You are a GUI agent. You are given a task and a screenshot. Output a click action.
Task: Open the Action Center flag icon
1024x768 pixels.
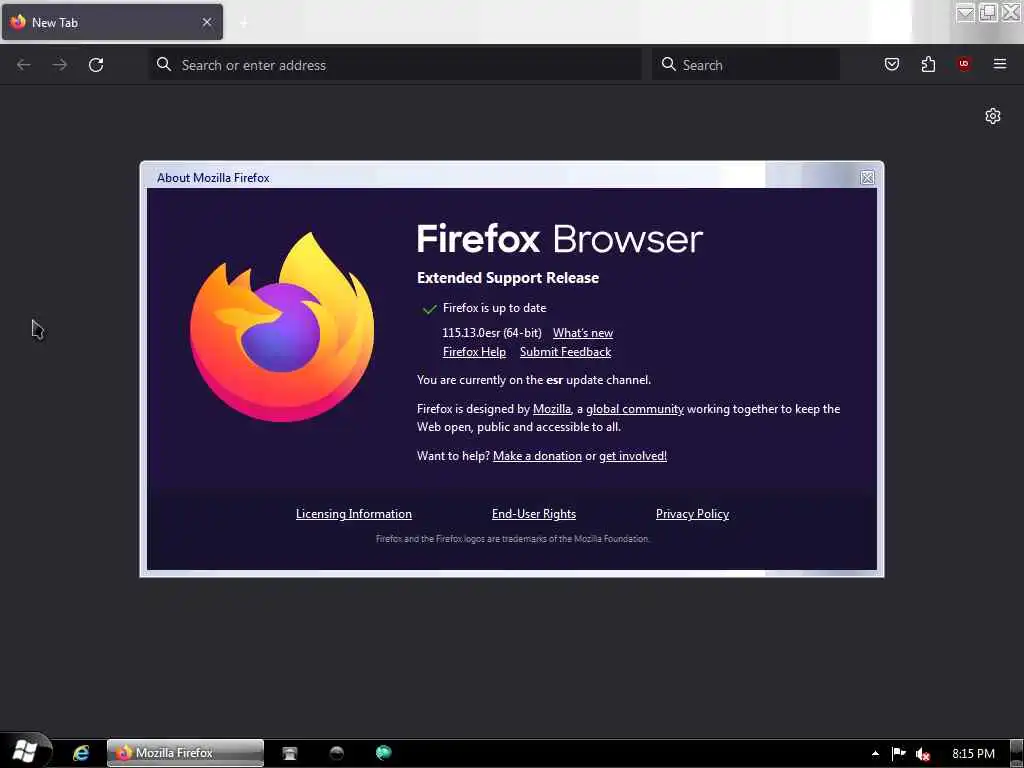click(x=899, y=753)
